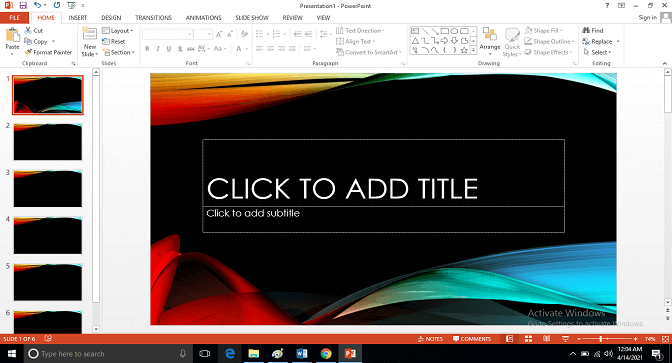Image resolution: width=672 pixels, height=363 pixels.
Task: Open the Layout dropdown
Action: pyautogui.click(x=118, y=30)
